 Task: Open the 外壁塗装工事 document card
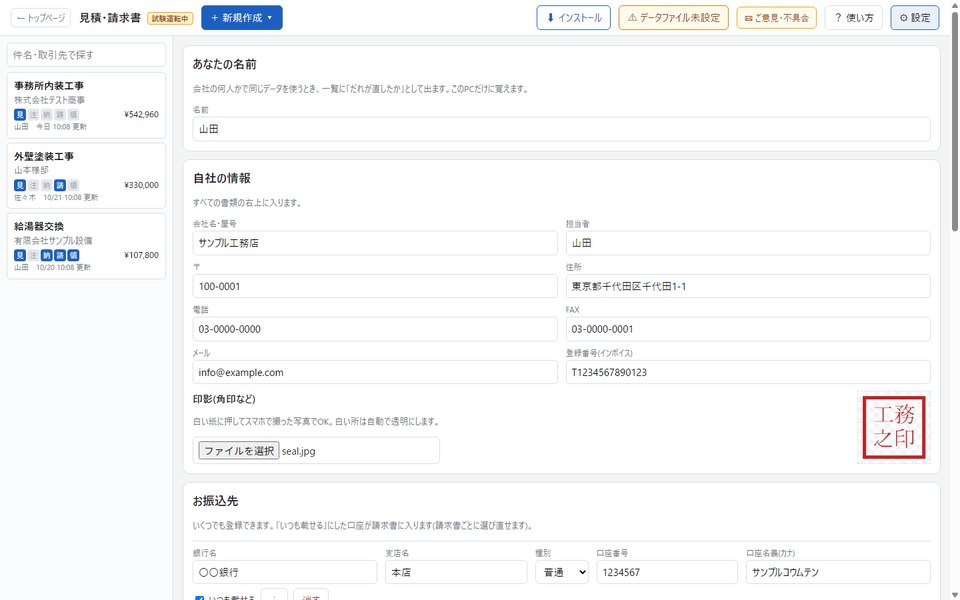pos(86,176)
